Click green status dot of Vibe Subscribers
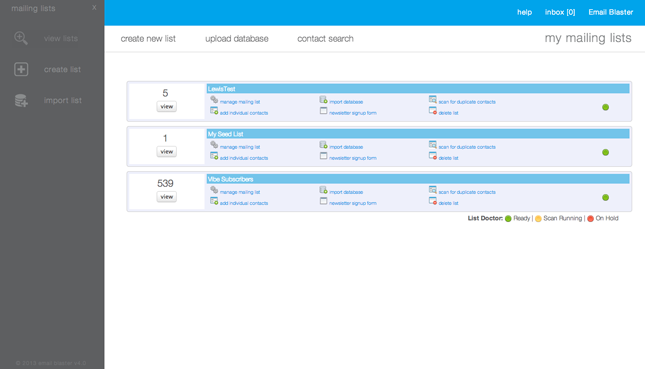645x369 pixels. click(606, 197)
